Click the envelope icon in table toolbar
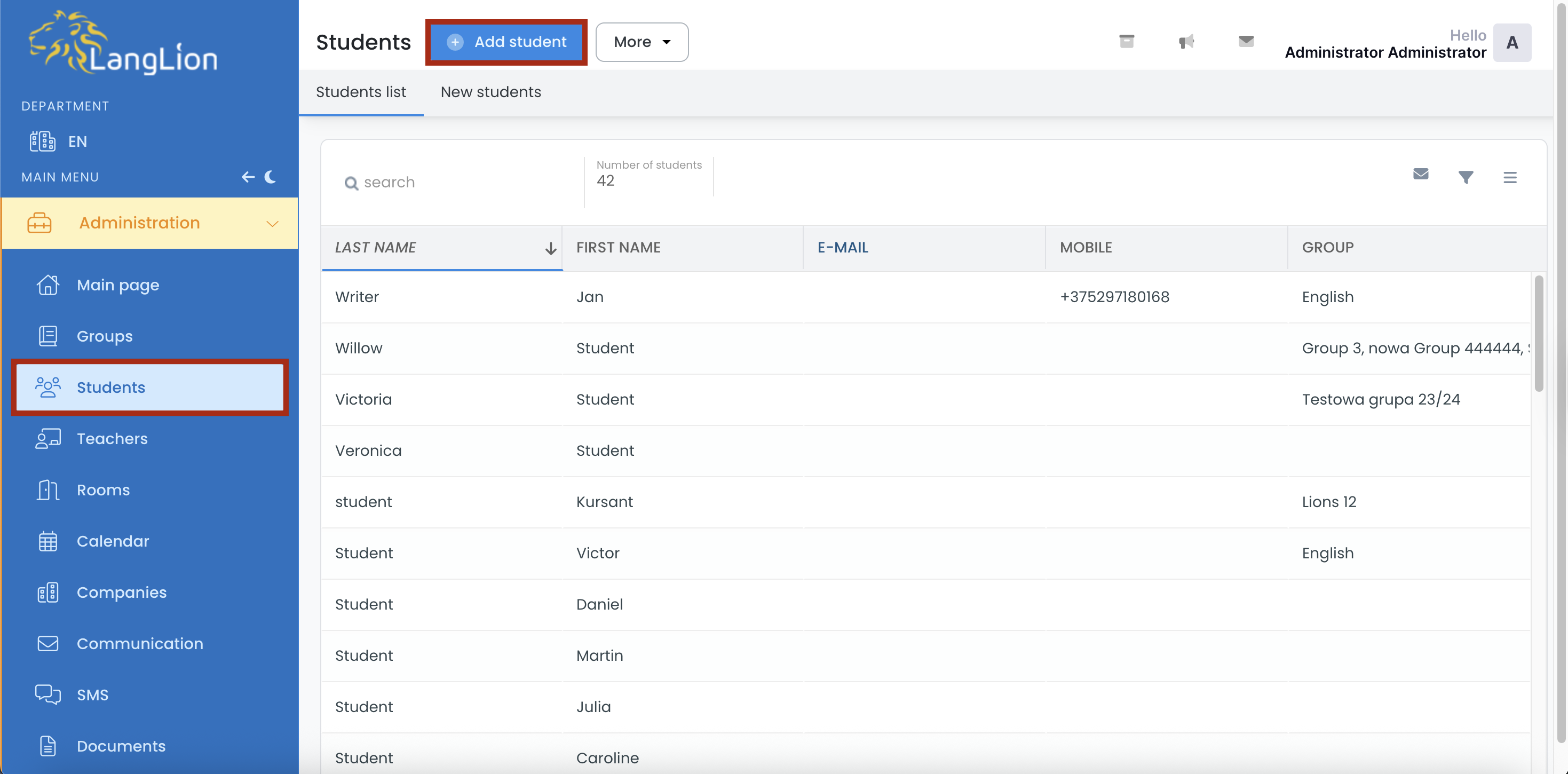The height and width of the screenshot is (774, 1568). pos(1420,174)
